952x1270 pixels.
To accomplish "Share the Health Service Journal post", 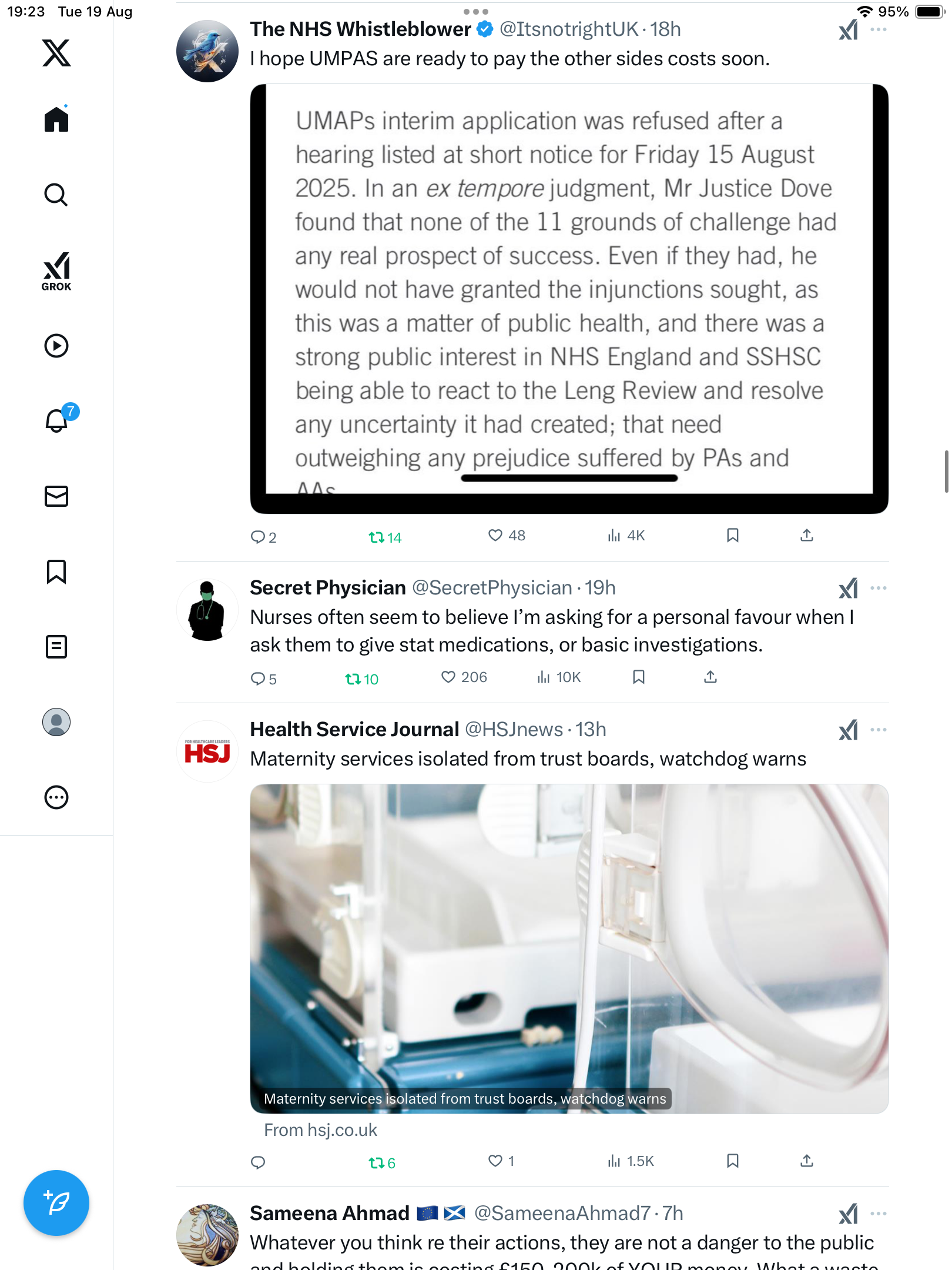I will coord(807,1161).
